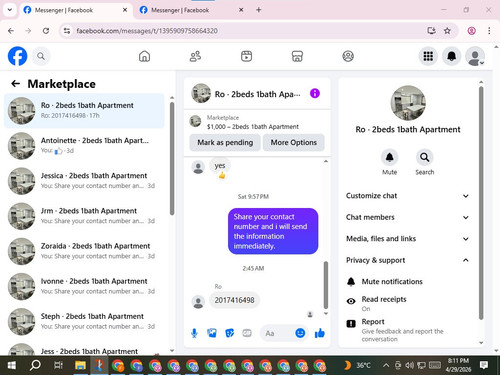Open the sticker picker icon
Screen dimensions: 500x375
pyautogui.click(x=229, y=333)
